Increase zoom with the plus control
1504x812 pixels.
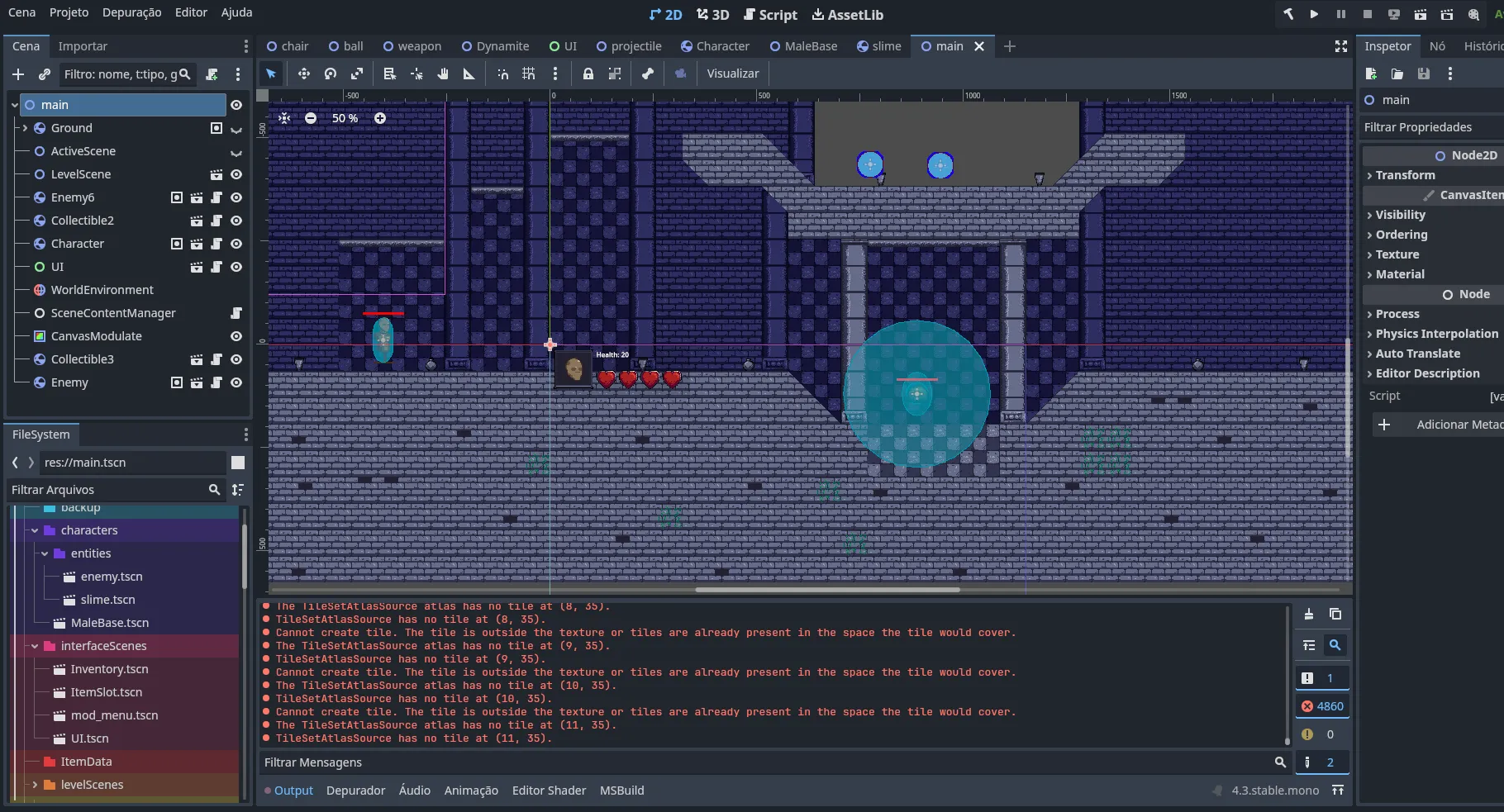[380, 118]
